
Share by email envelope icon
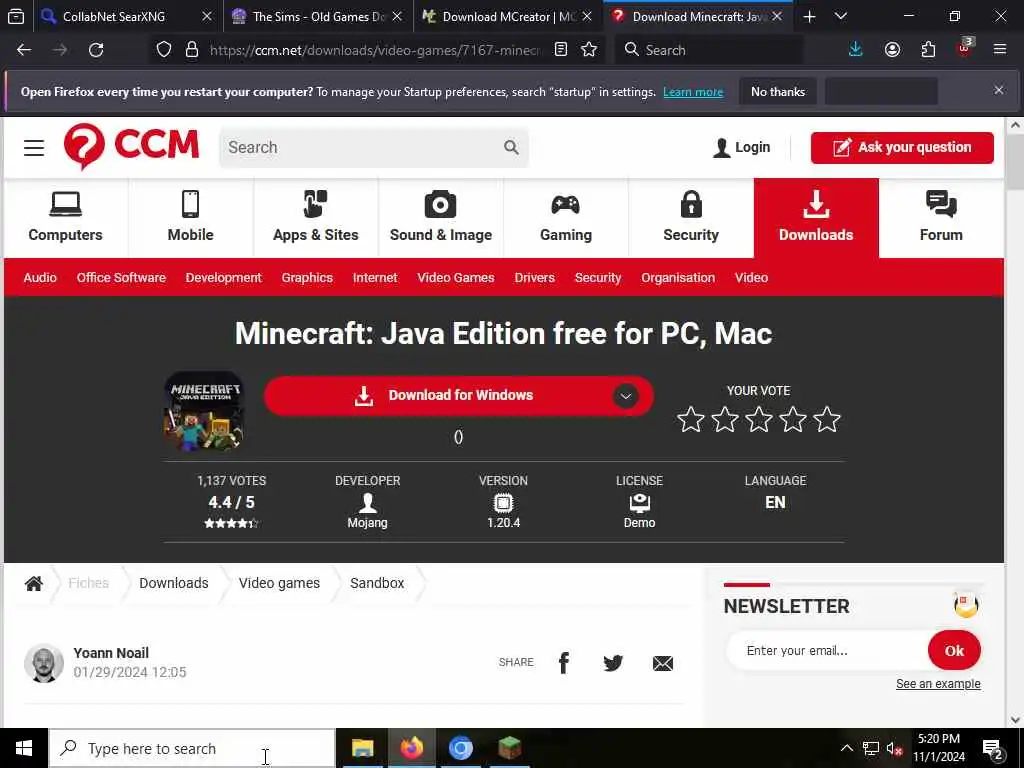(662, 664)
